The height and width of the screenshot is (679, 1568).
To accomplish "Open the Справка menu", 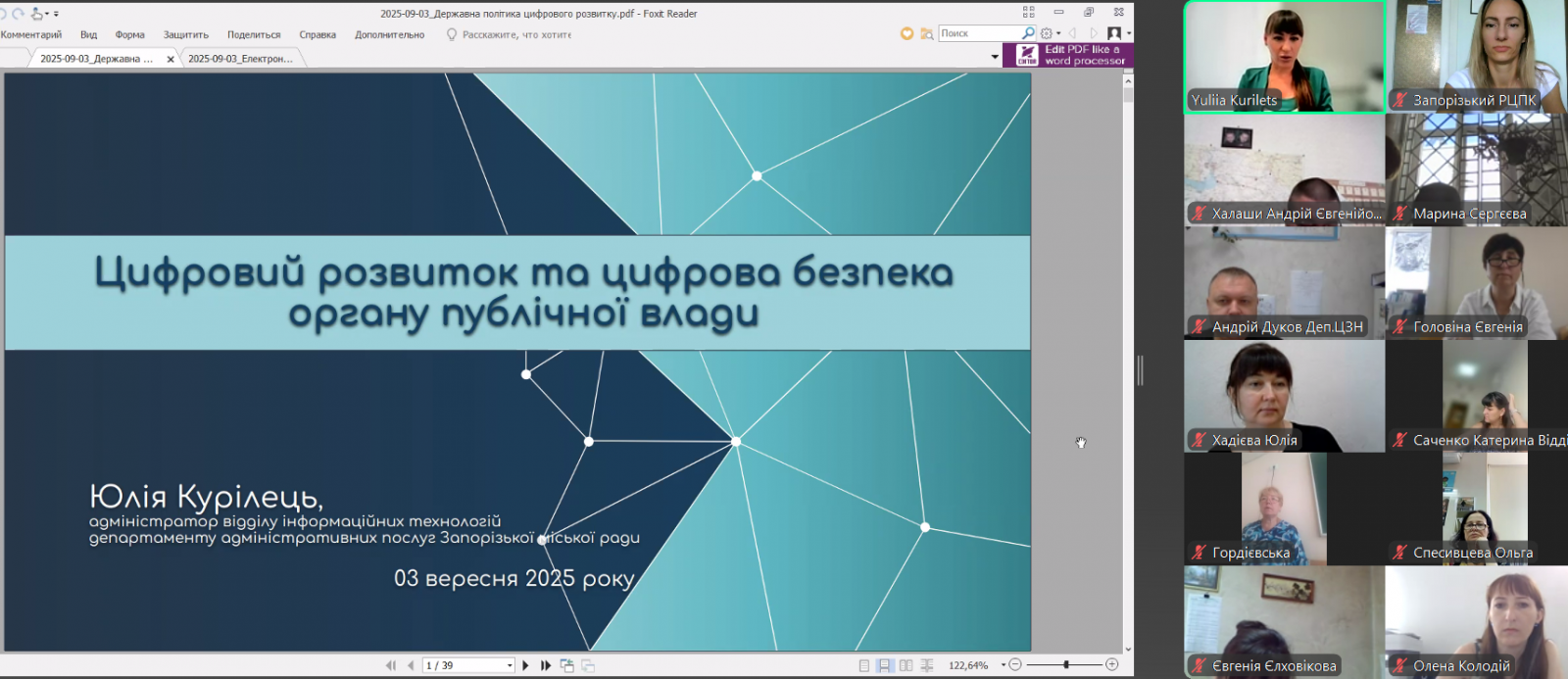I will (x=318, y=34).
